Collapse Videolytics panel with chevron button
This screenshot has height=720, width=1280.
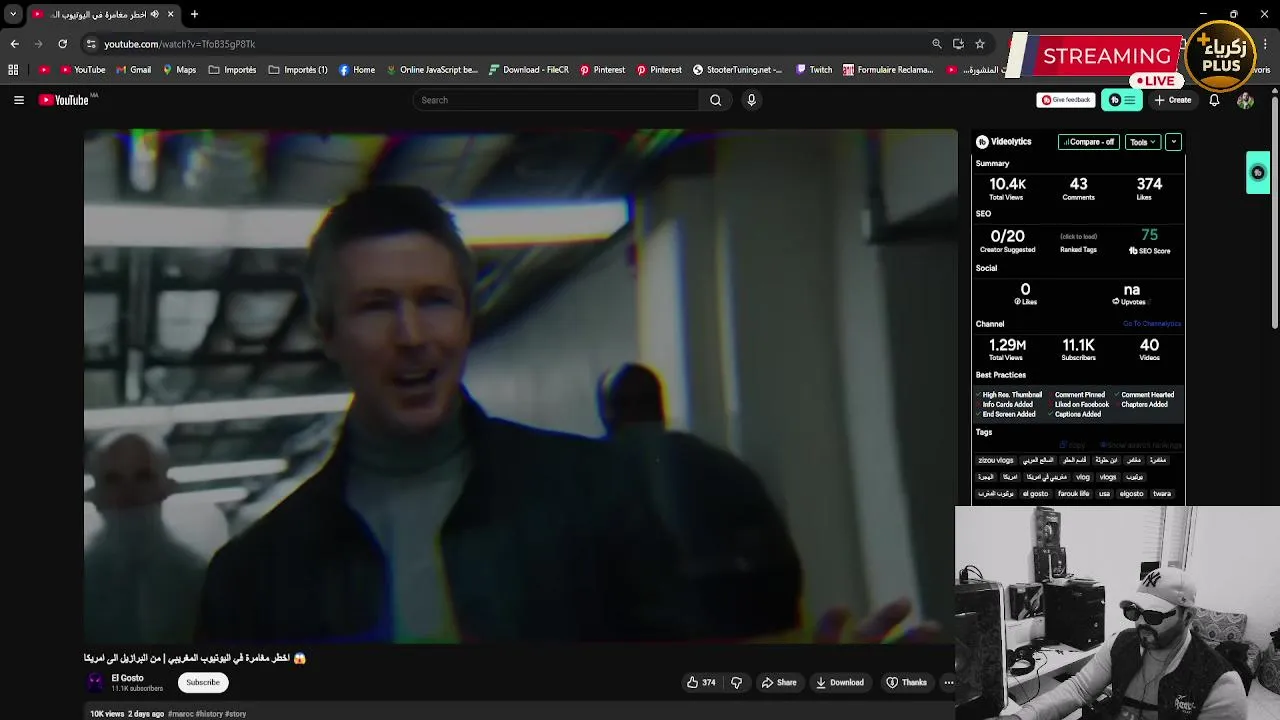click(1173, 142)
